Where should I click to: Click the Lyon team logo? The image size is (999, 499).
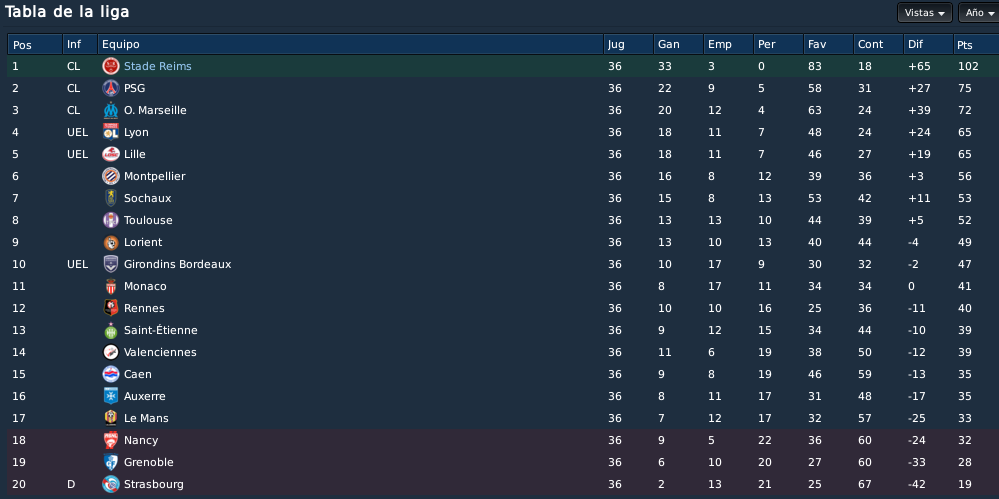[x=111, y=132]
